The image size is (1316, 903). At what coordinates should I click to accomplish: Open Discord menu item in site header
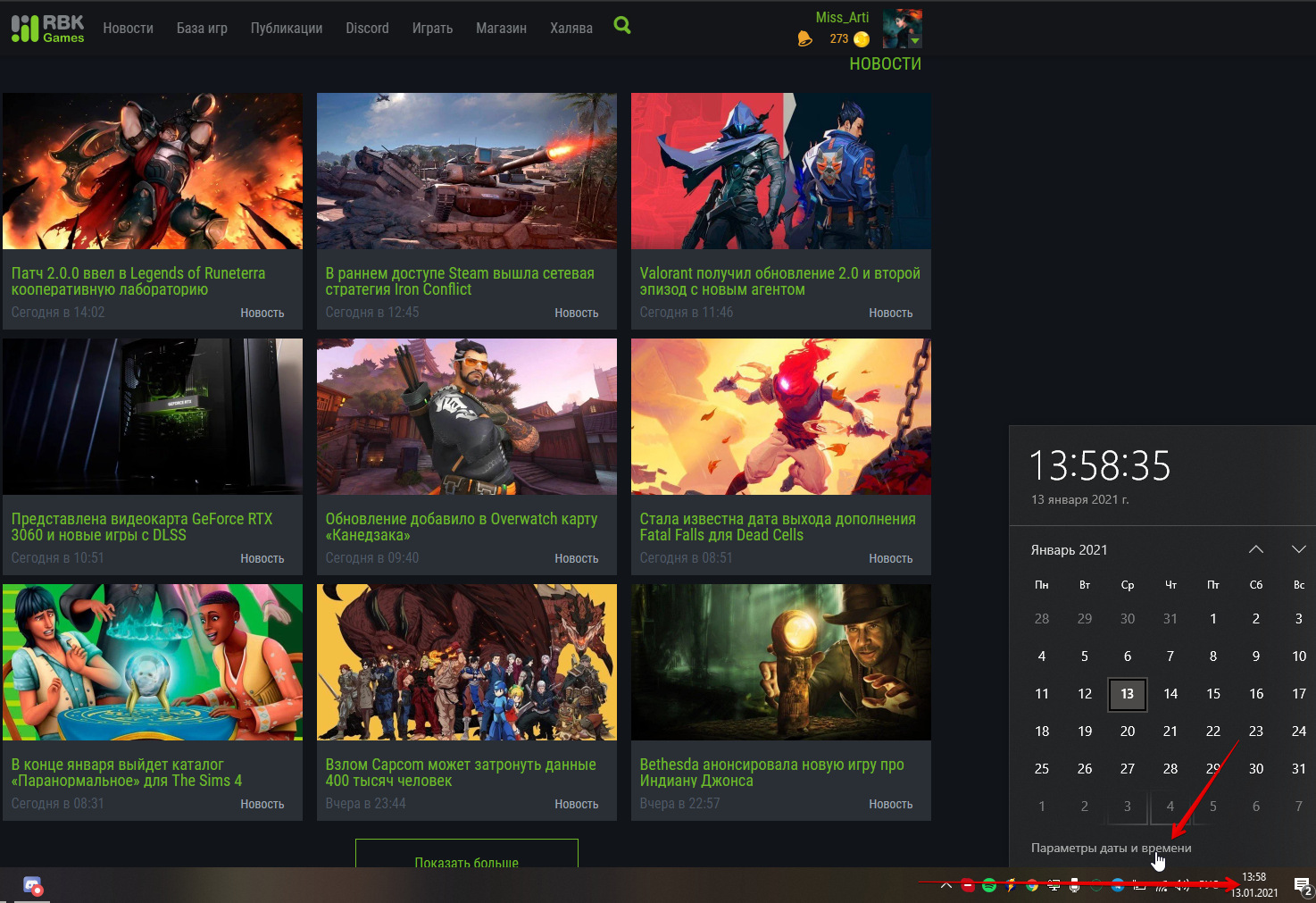click(367, 28)
